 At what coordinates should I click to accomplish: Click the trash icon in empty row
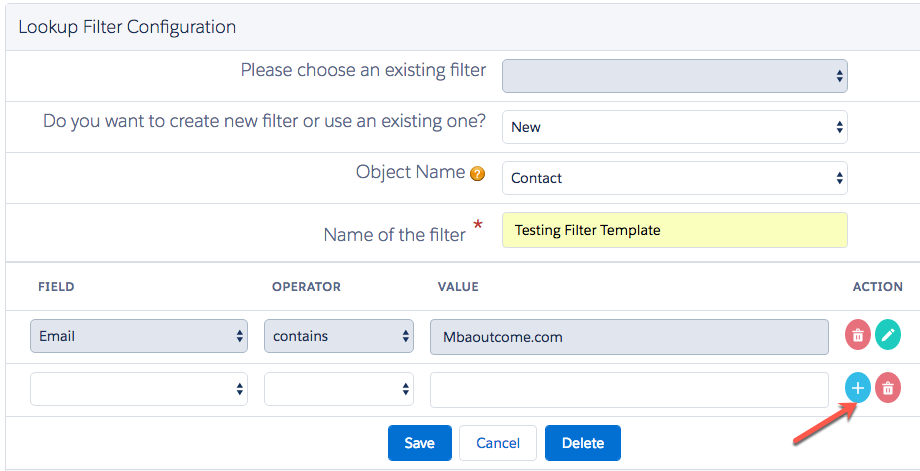888,388
